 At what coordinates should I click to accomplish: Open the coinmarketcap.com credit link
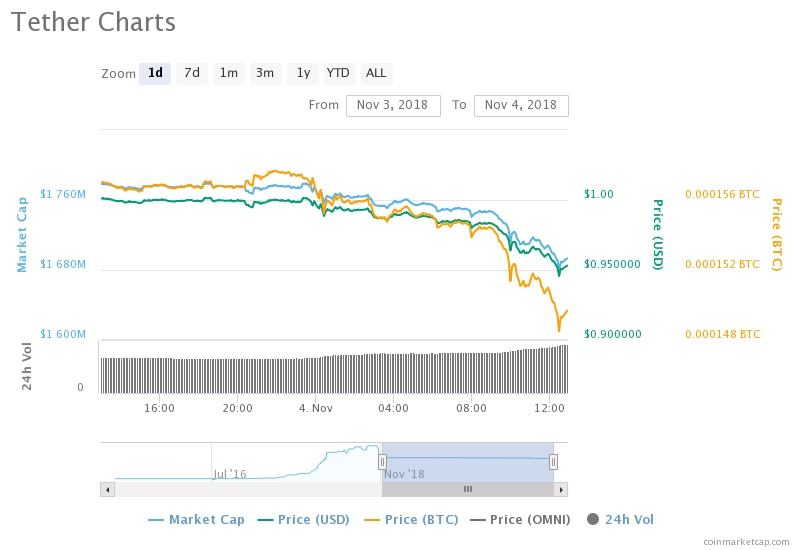point(746,541)
